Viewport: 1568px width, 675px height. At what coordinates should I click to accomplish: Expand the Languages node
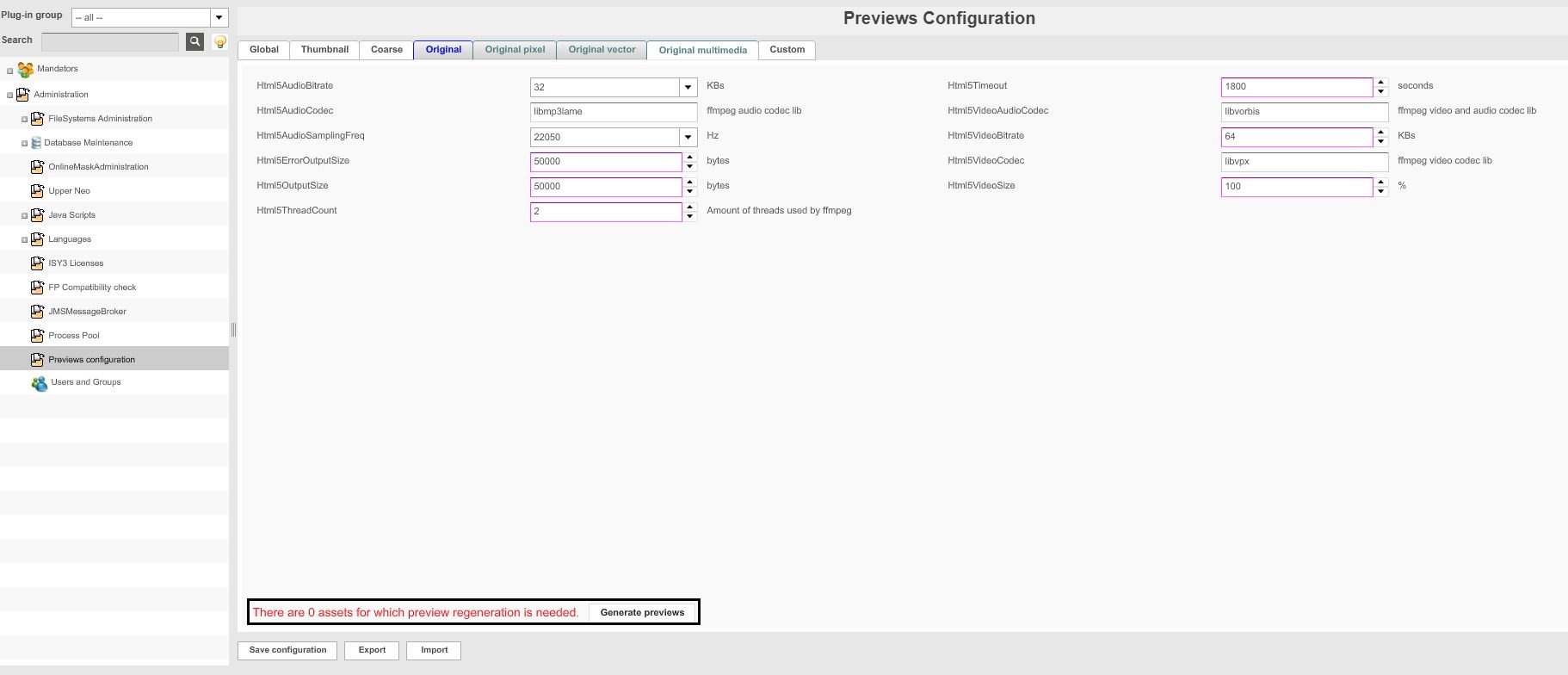24,240
